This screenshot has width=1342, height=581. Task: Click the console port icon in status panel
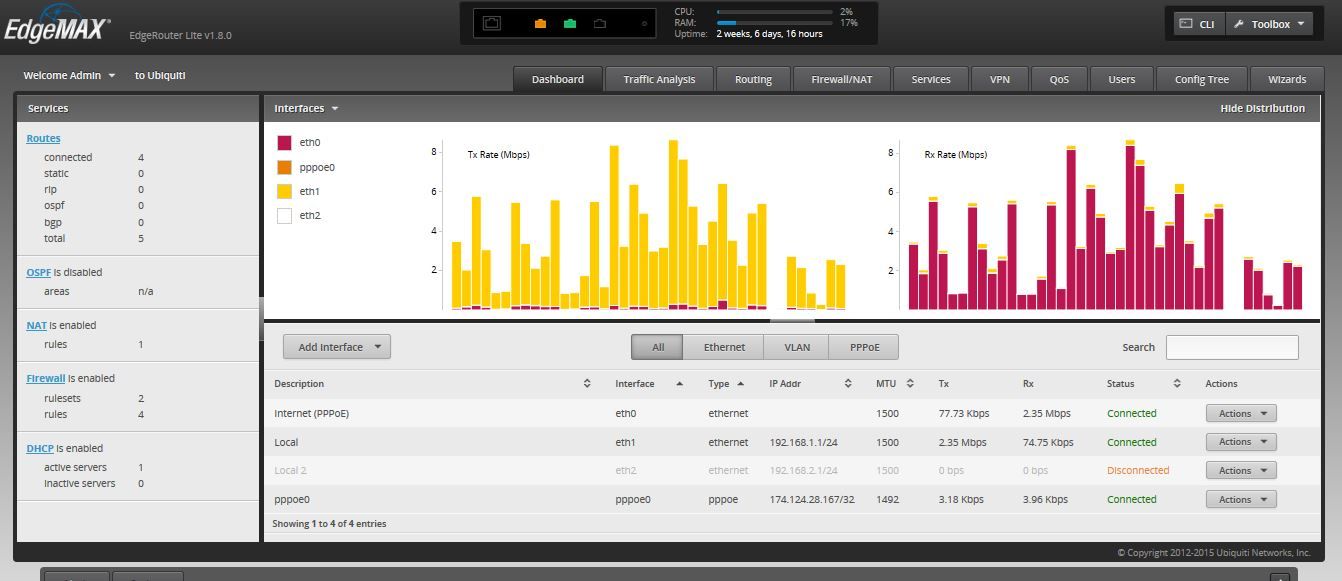492,24
